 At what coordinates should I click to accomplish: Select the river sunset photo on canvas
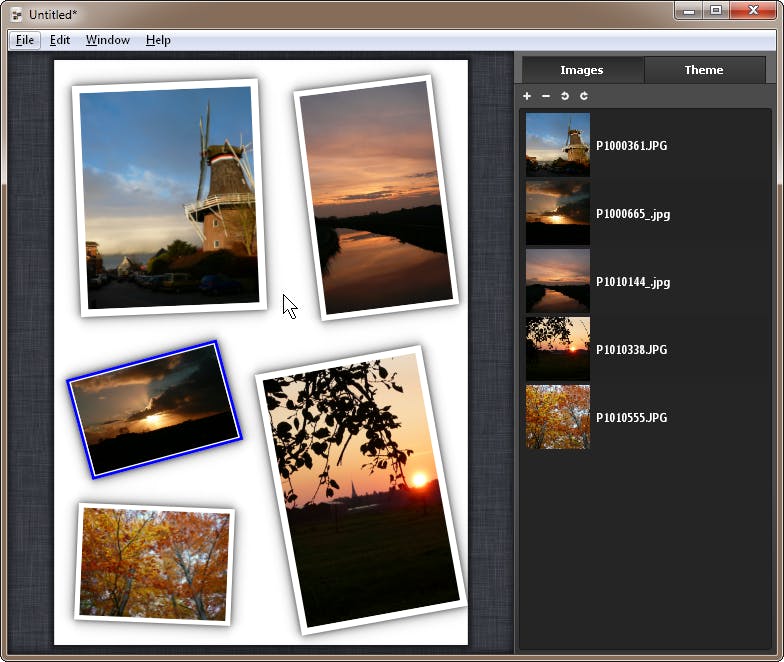tap(376, 198)
